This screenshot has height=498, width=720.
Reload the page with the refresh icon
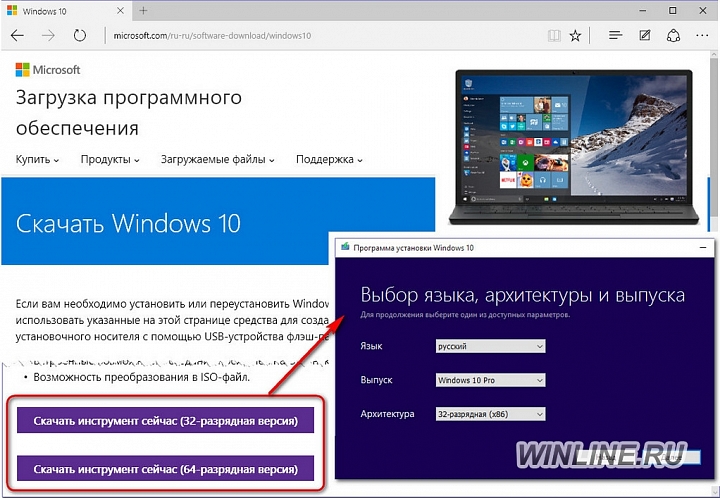click(x=79, y=35)
